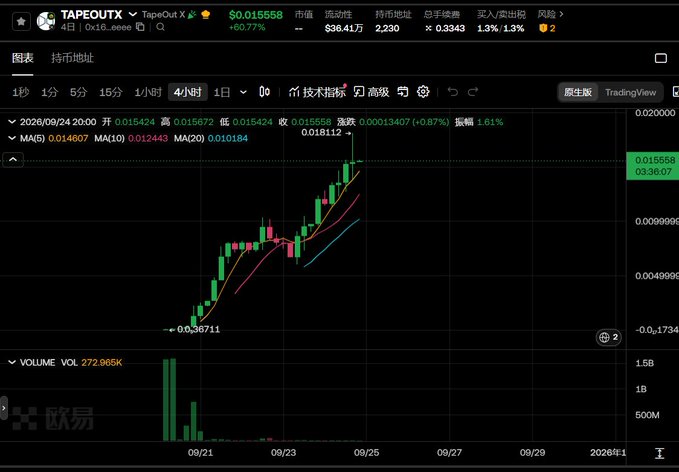Click the 09/21 date on time axis
The image size is (679, 472).
tap(200, 453)
